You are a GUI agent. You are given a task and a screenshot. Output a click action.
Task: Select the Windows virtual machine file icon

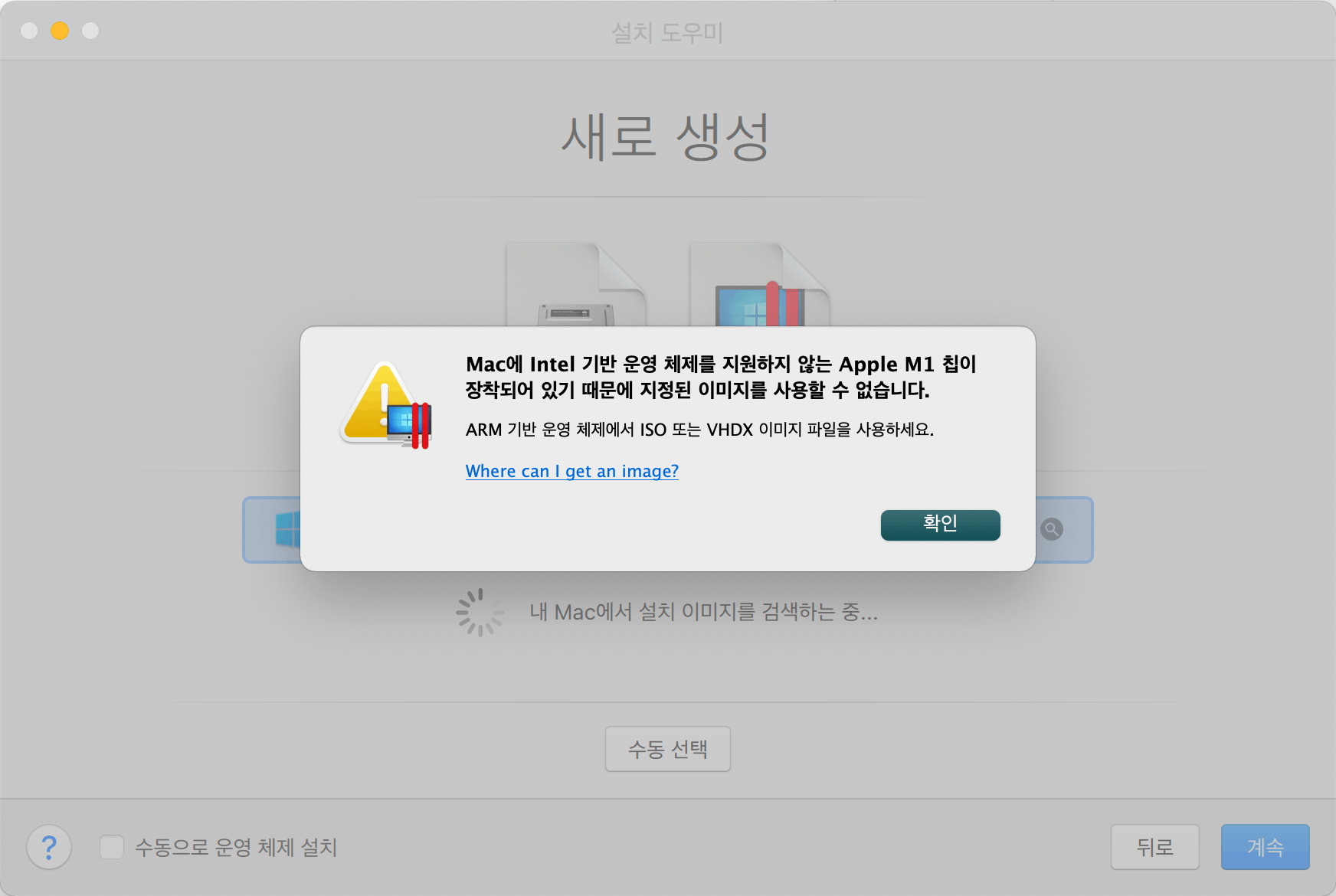760,285
